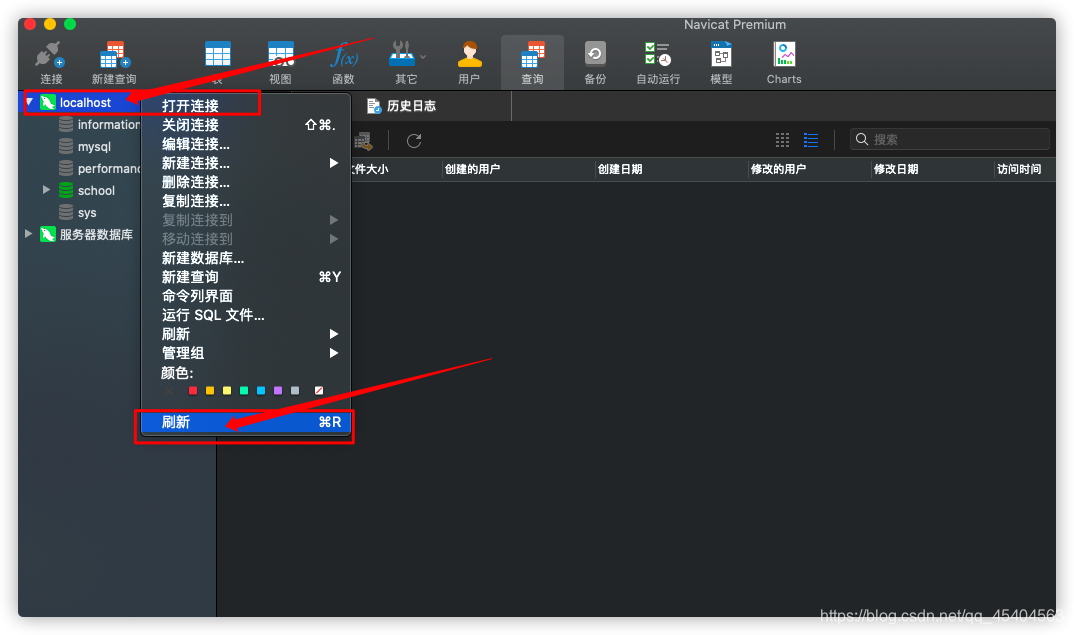Click the toolbar icon left of refresh

(x=363, y=141)
